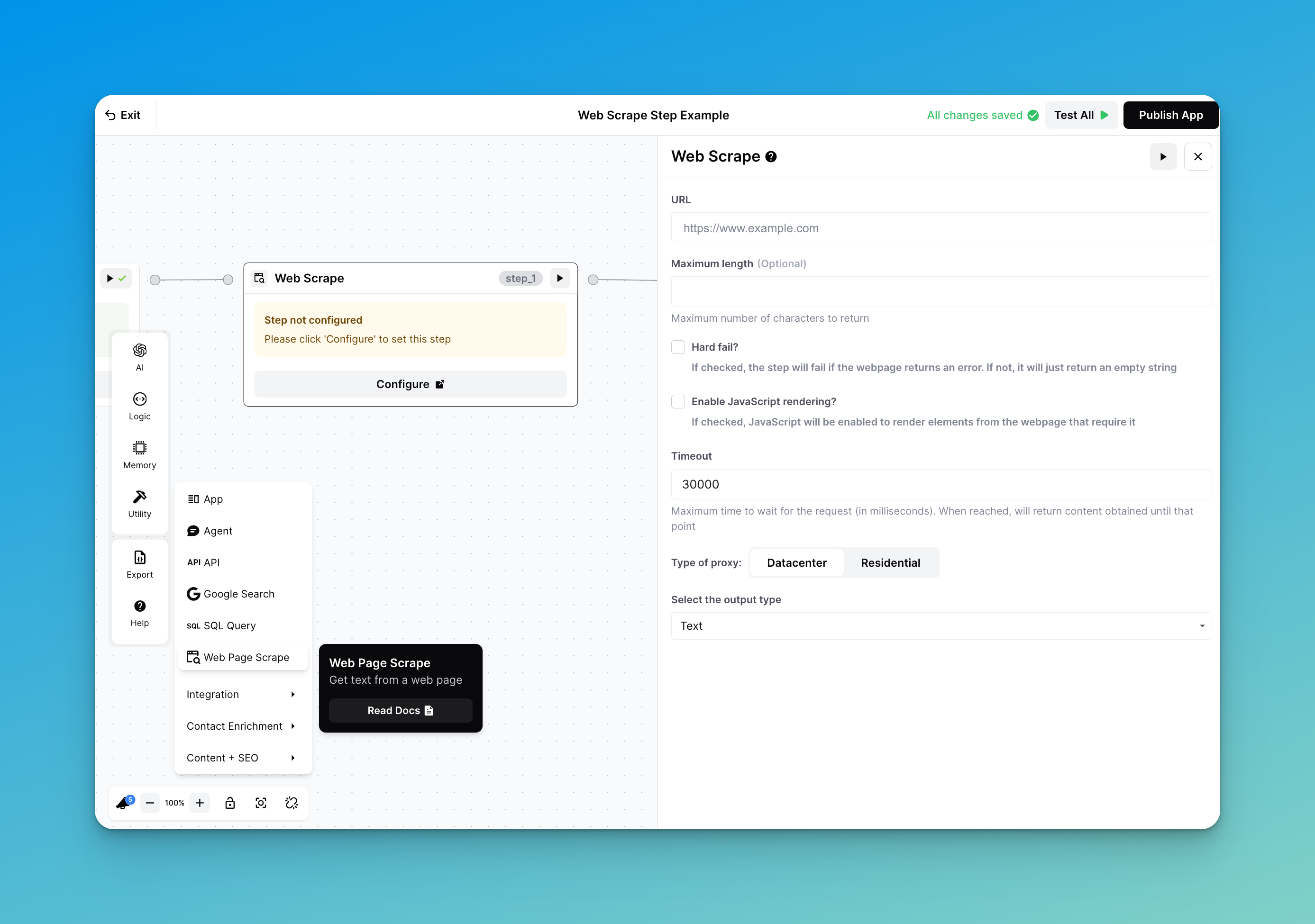Click the Web Scrape help question-mark icon

pyautogui.click(x=771, y=157)
